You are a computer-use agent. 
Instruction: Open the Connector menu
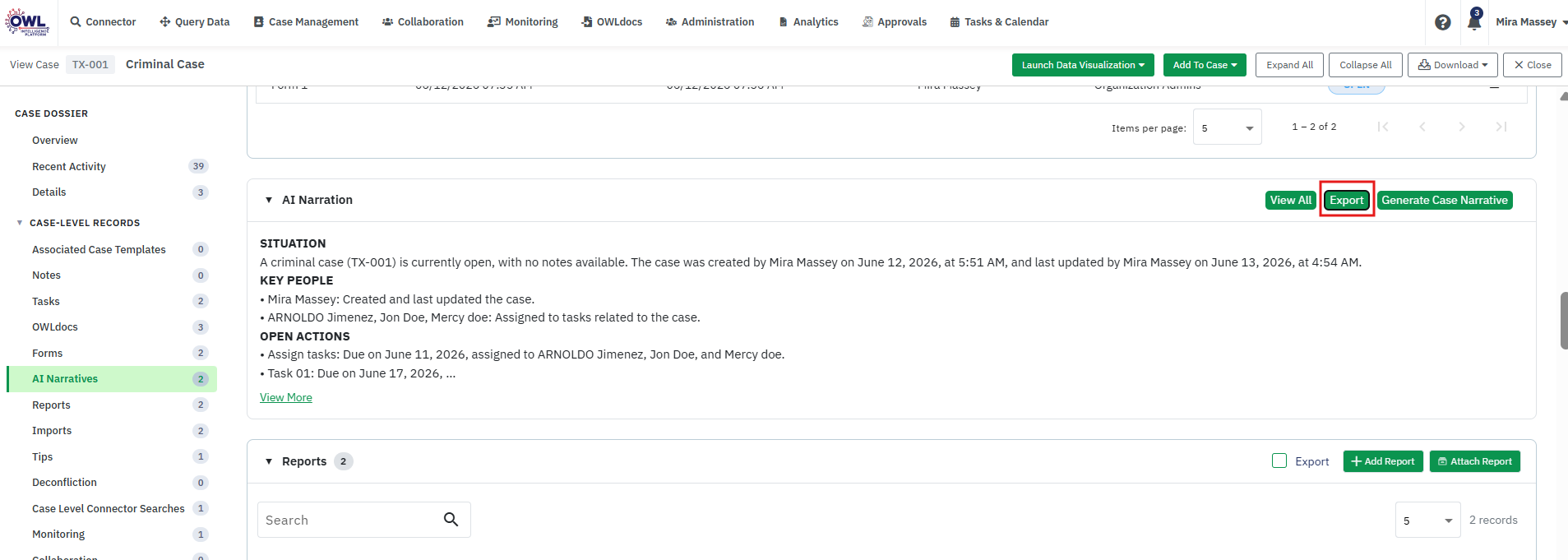pyautogui.click(x=103, y=22)
